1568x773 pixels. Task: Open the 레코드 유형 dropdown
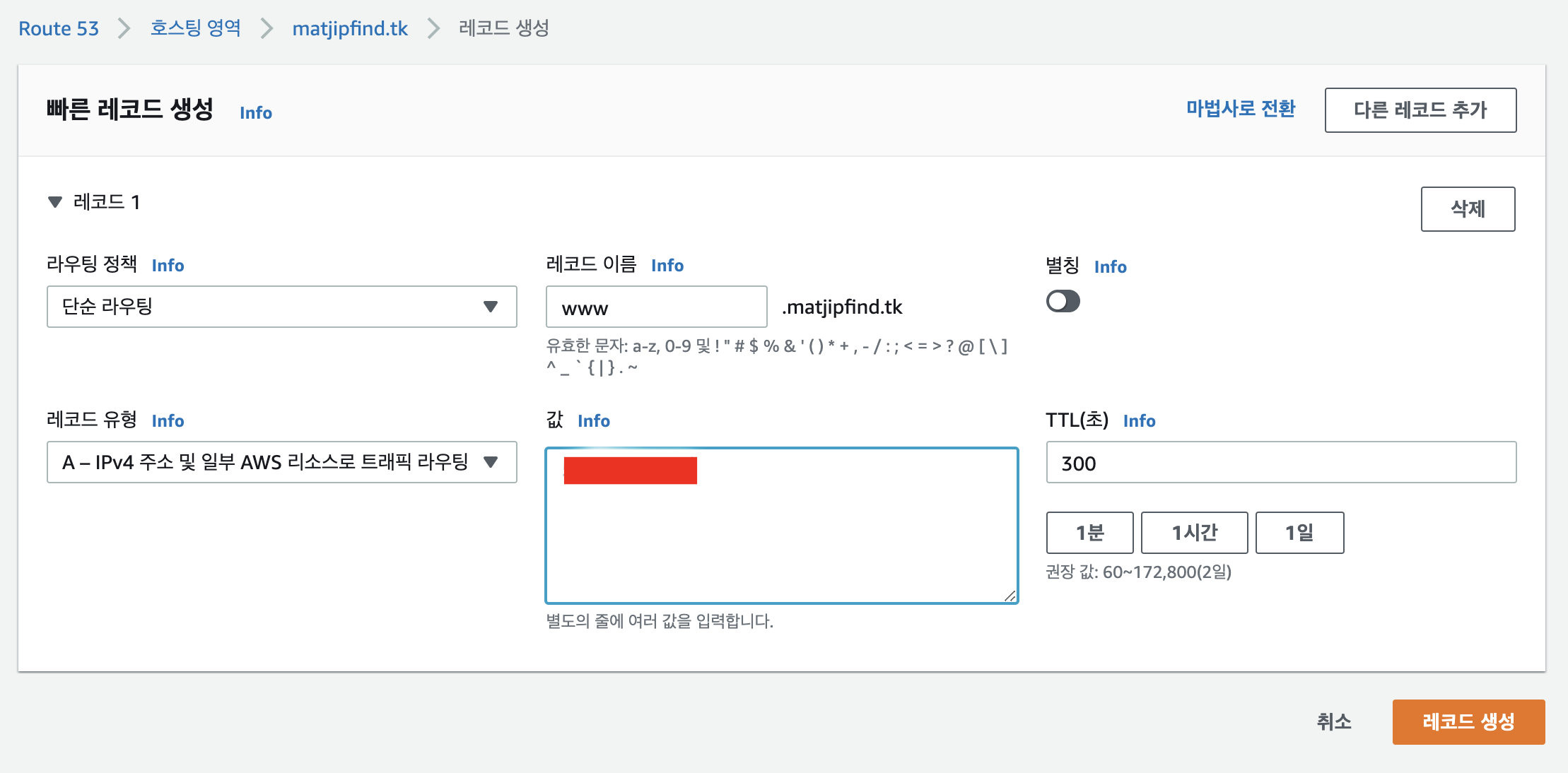tap(281, 462)
